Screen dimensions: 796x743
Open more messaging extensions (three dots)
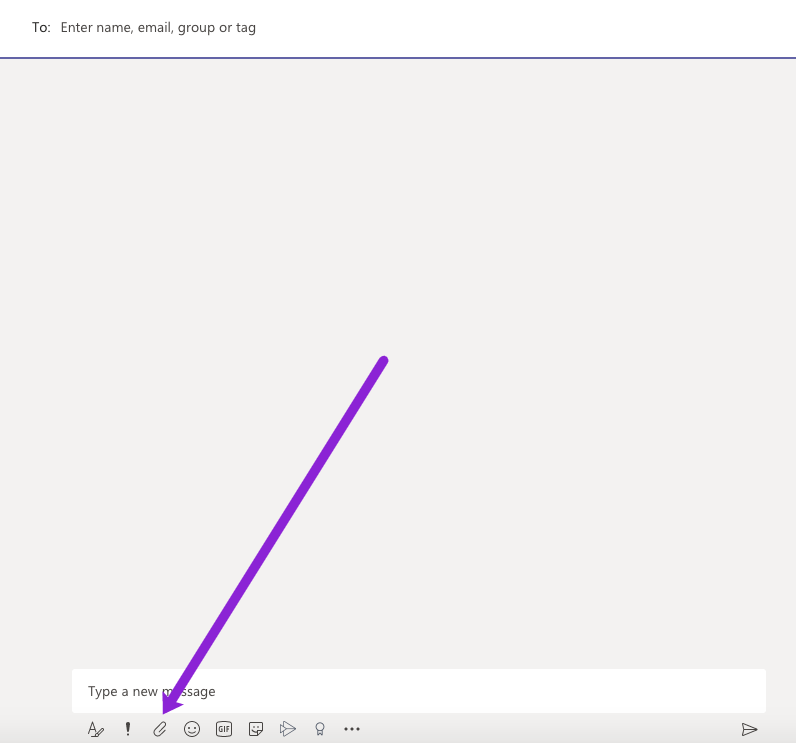coord(352,729)
